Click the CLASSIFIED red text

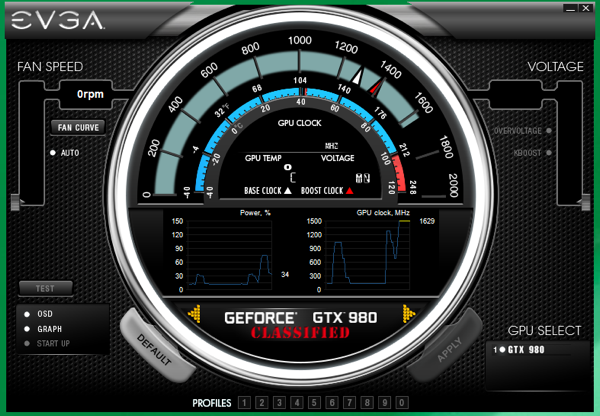tap(300, 333)
